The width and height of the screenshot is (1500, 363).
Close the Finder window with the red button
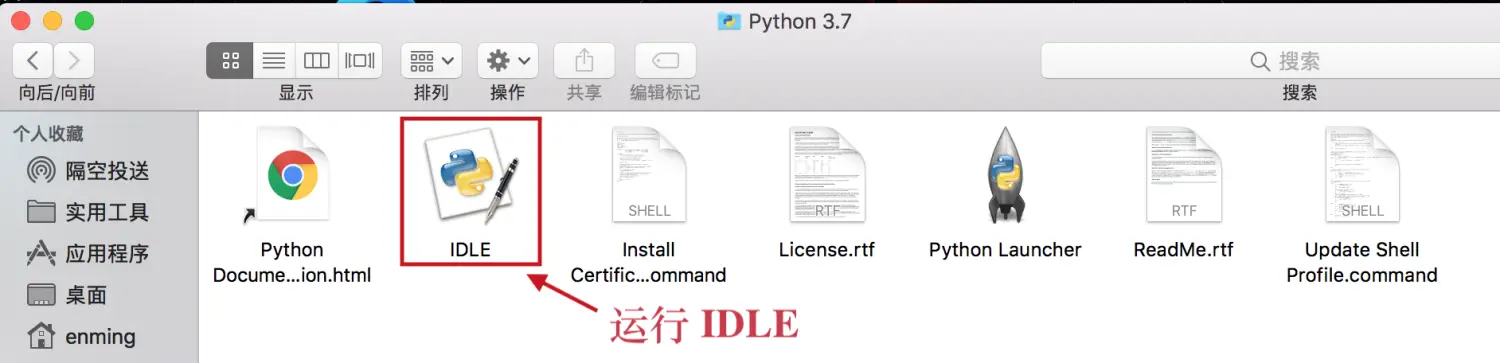pyautogui.click(x=20, y=20)
